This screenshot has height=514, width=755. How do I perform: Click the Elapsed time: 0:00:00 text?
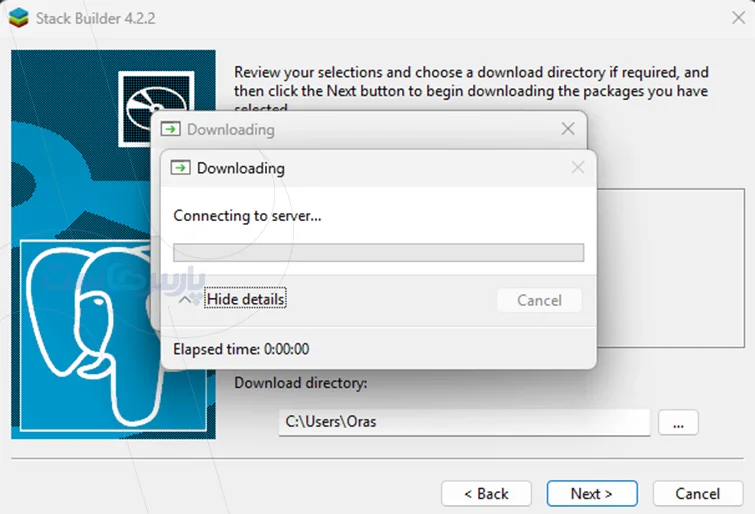point(241,349)
